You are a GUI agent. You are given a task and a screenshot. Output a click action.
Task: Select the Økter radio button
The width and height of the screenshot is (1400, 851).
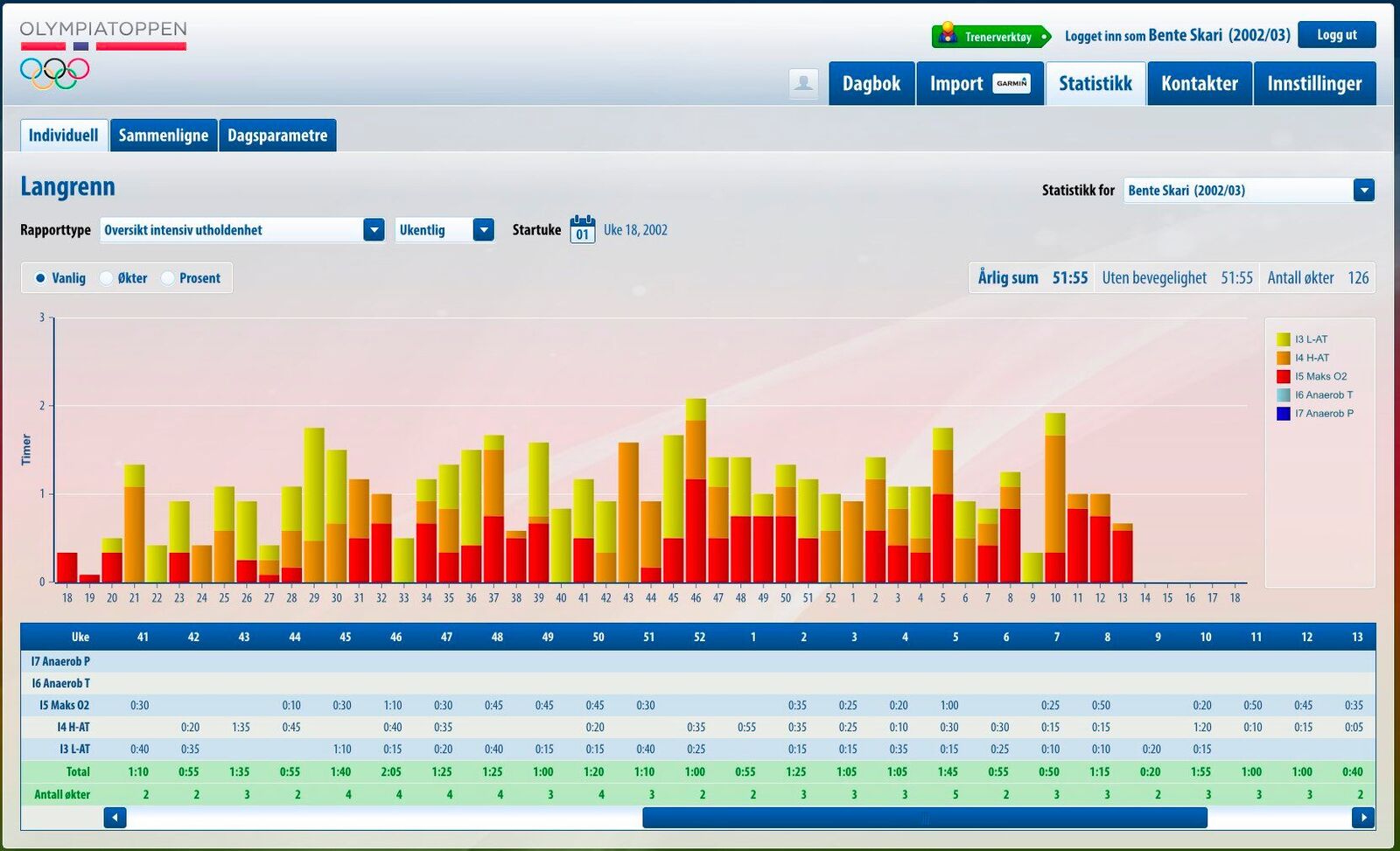106,278
